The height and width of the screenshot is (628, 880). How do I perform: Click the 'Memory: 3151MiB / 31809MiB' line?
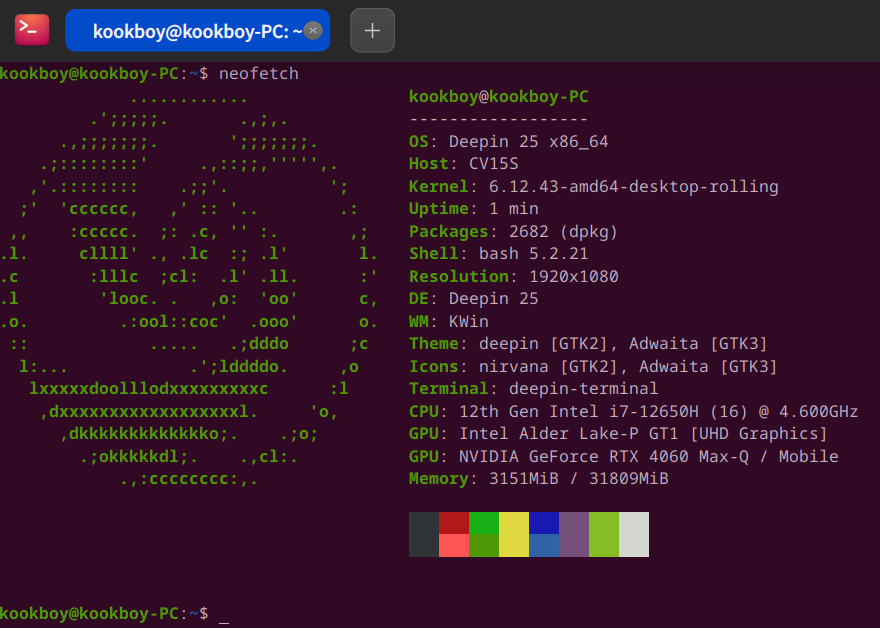[x=539, y=479]
